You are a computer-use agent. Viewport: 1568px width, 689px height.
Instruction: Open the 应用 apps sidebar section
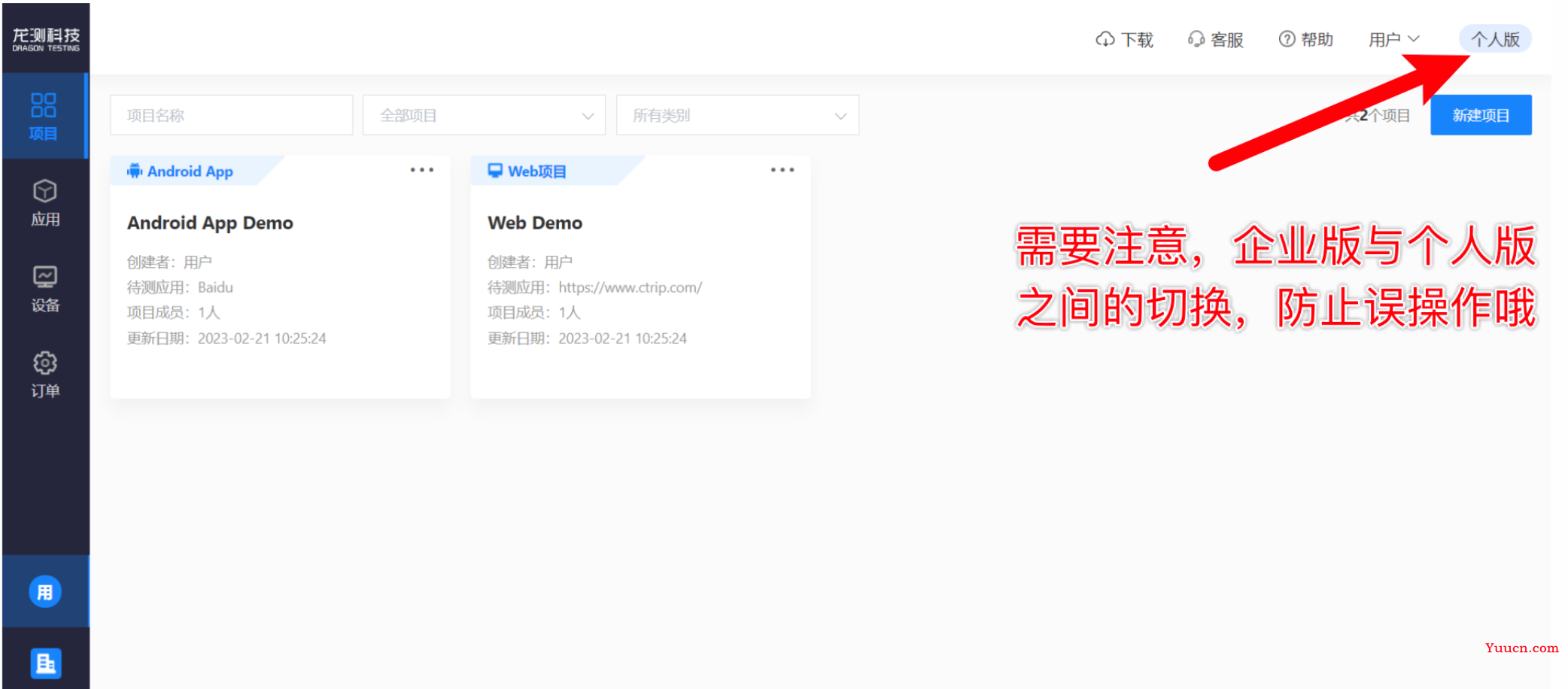[x=45, y=202]
